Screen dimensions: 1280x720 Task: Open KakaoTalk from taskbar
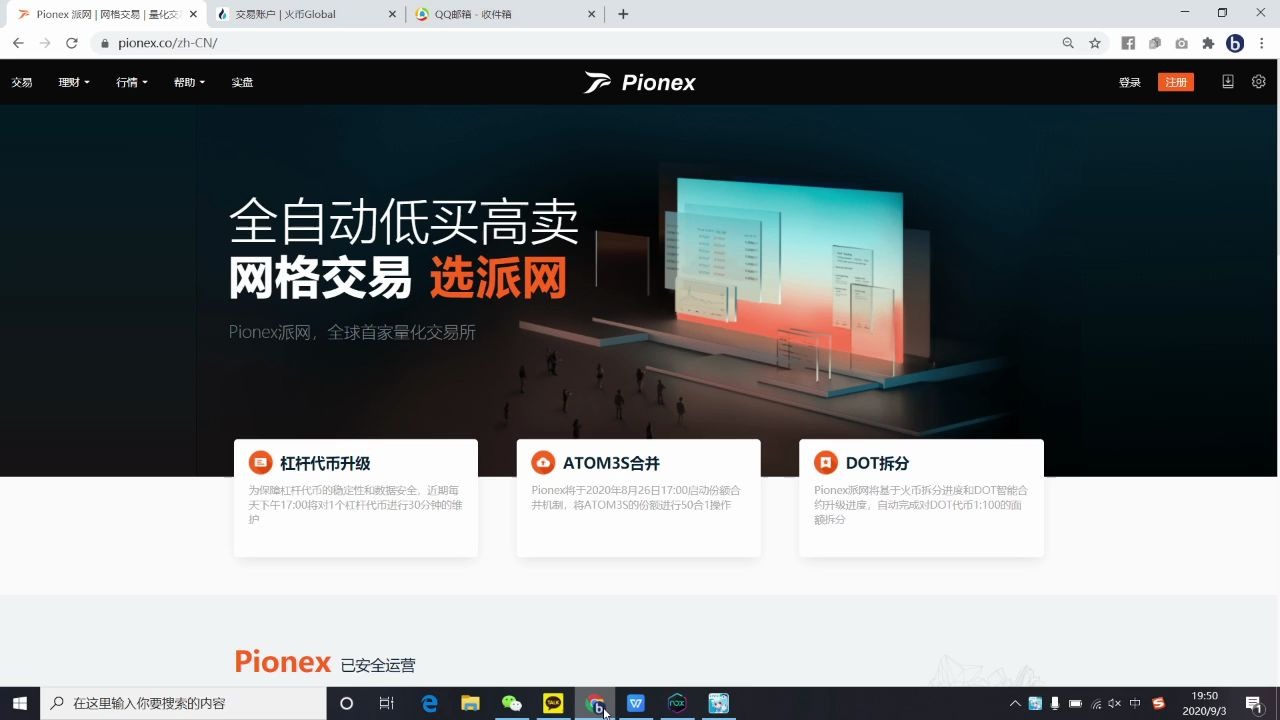tap(553, 703)
